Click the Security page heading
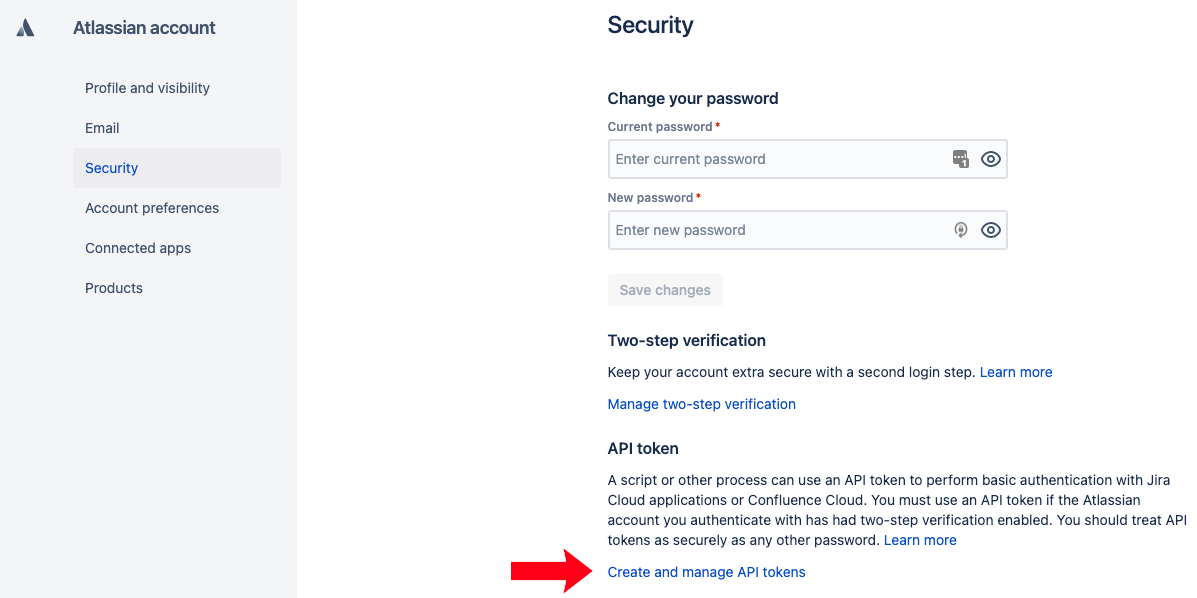 tap(650, 25)
